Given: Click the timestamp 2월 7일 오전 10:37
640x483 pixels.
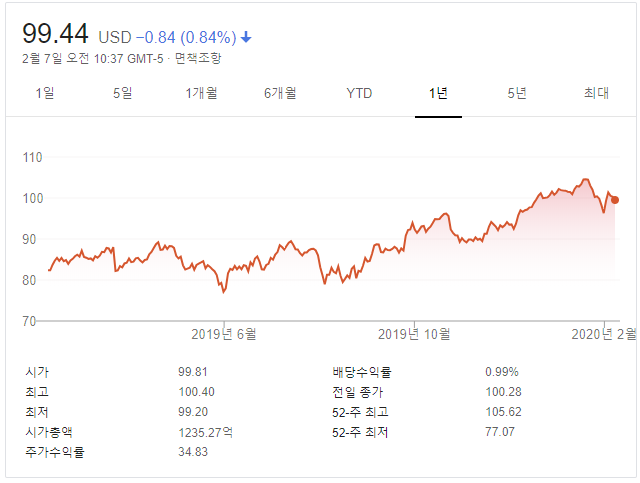Looking at the screenshot, I should (x=73, y=58).
